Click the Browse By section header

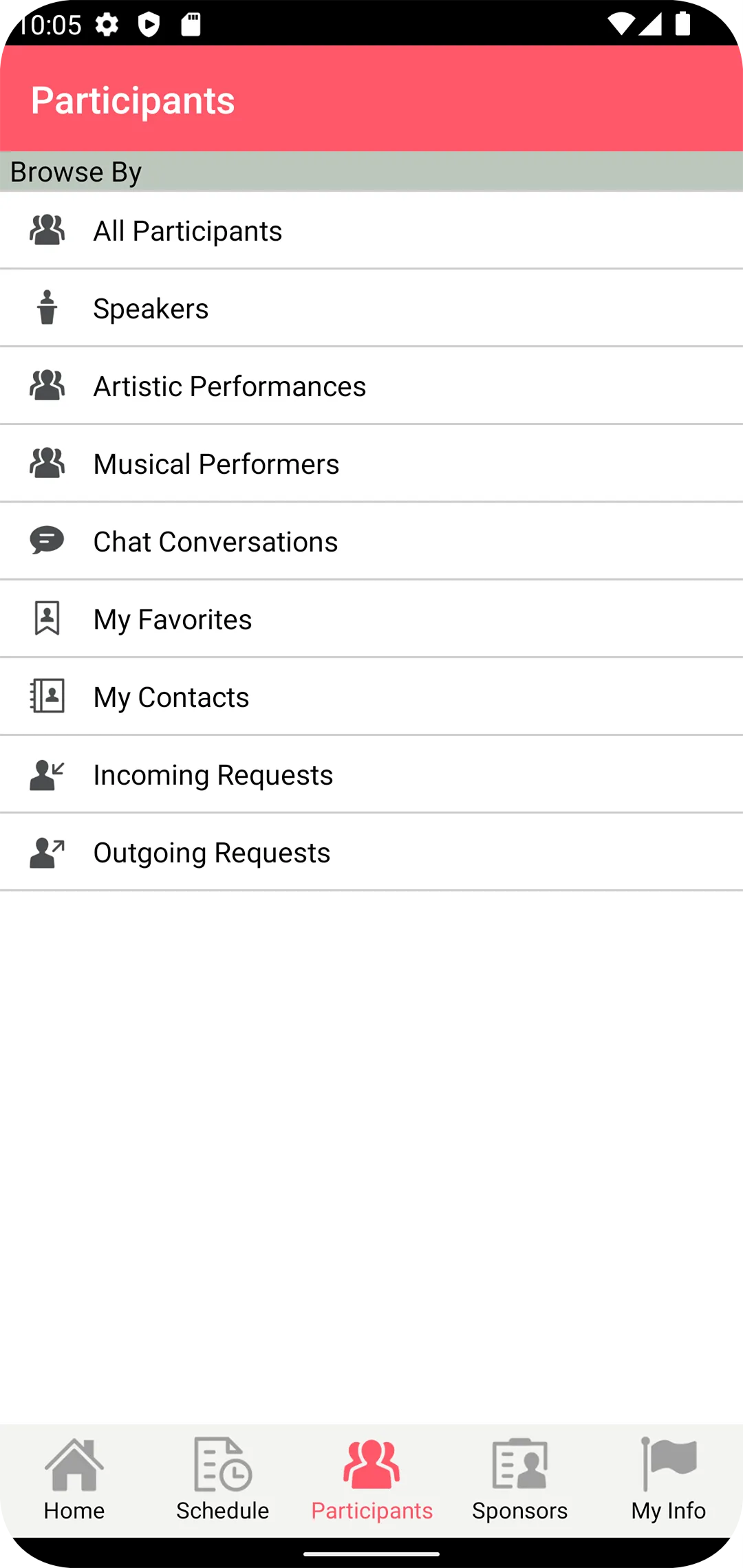click(x=76, y=172)
